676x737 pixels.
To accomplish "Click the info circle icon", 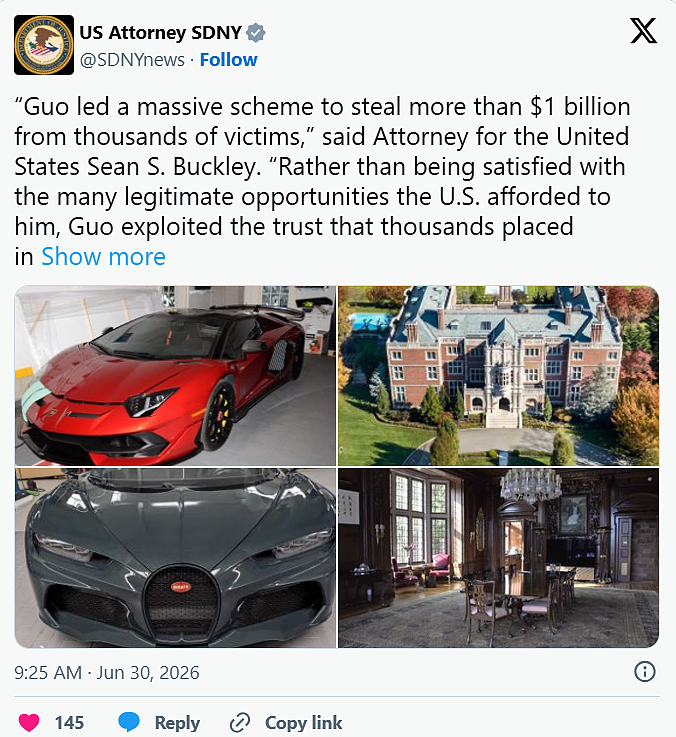I will [x=645, y=672].
